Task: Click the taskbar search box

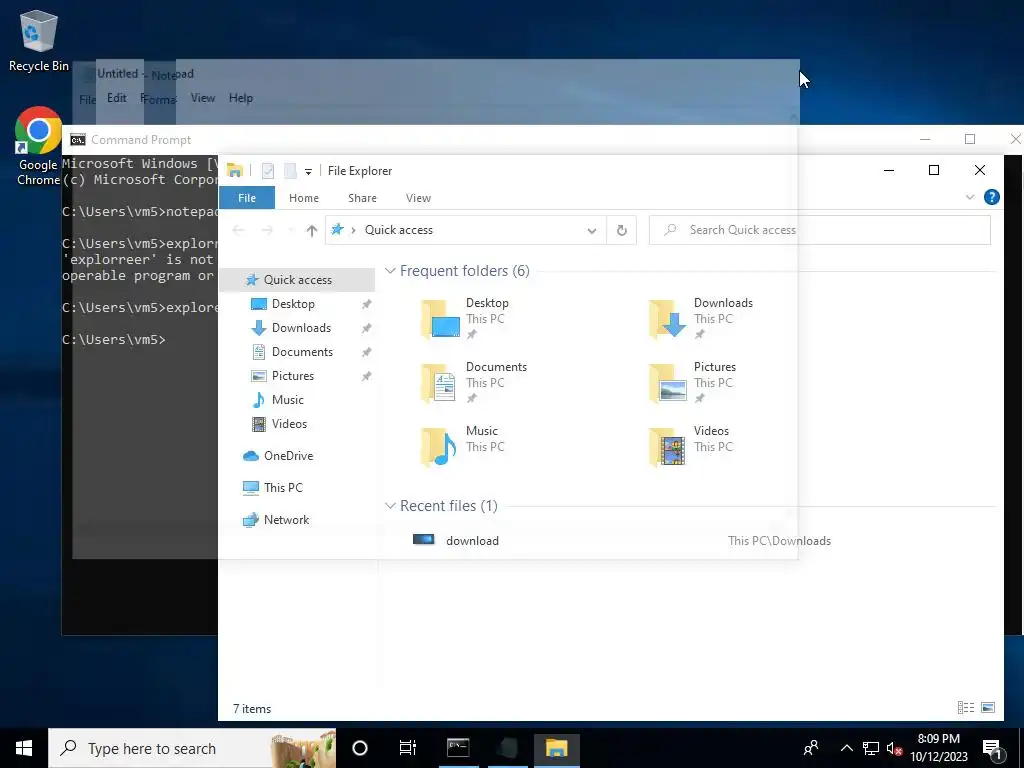Action: coord(192,748)
